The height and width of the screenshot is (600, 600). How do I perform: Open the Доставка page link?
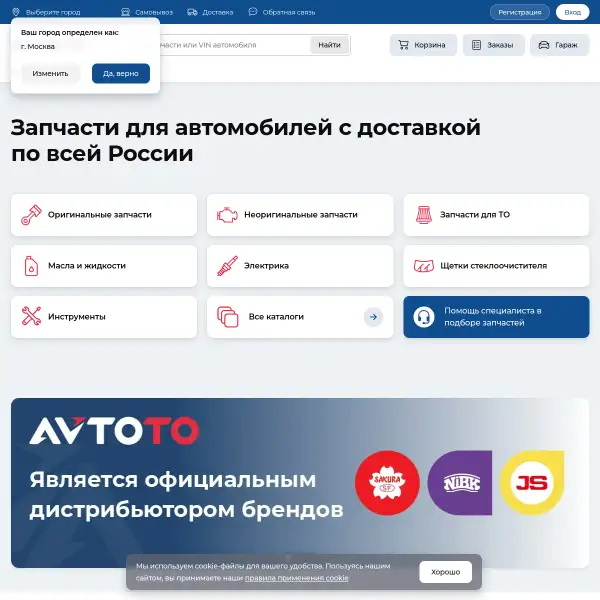click(217, 12)
